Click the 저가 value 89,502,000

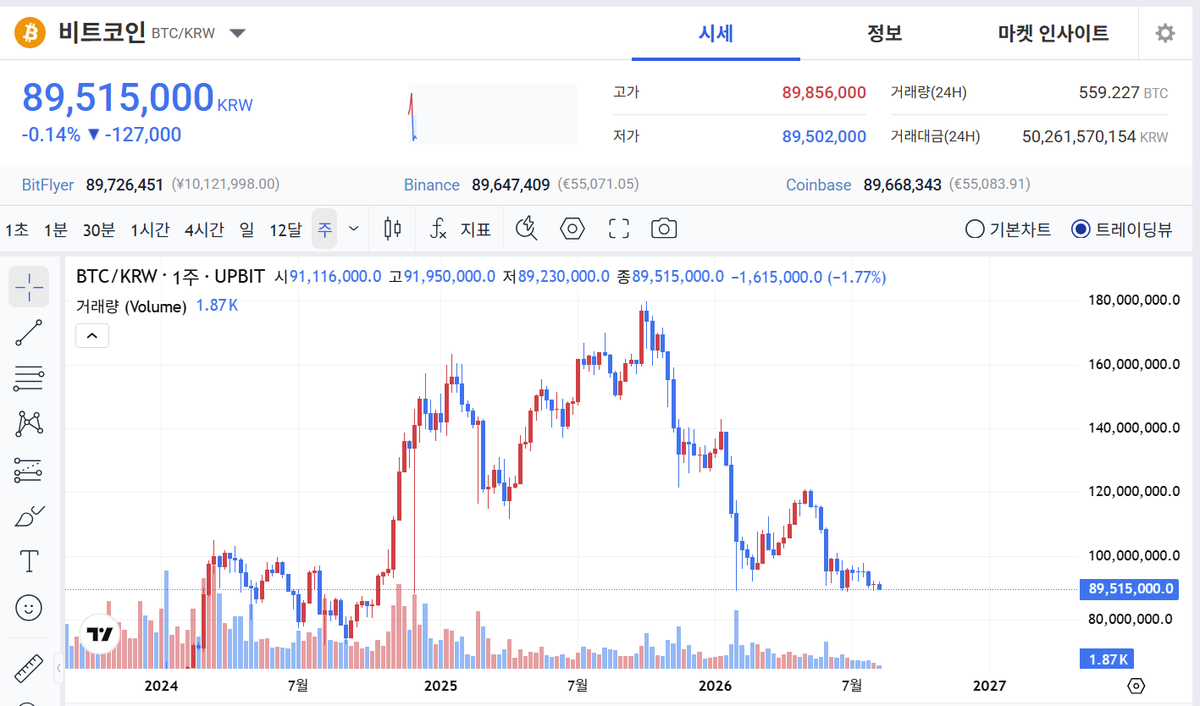click(x=824, y=136)
